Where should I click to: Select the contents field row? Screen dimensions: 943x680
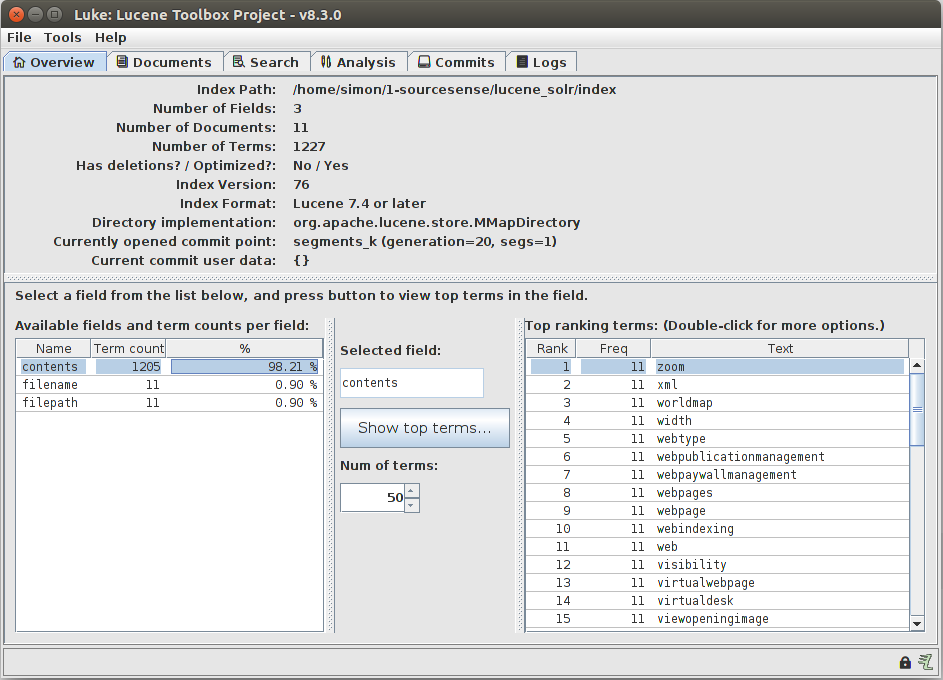[170, 367]
